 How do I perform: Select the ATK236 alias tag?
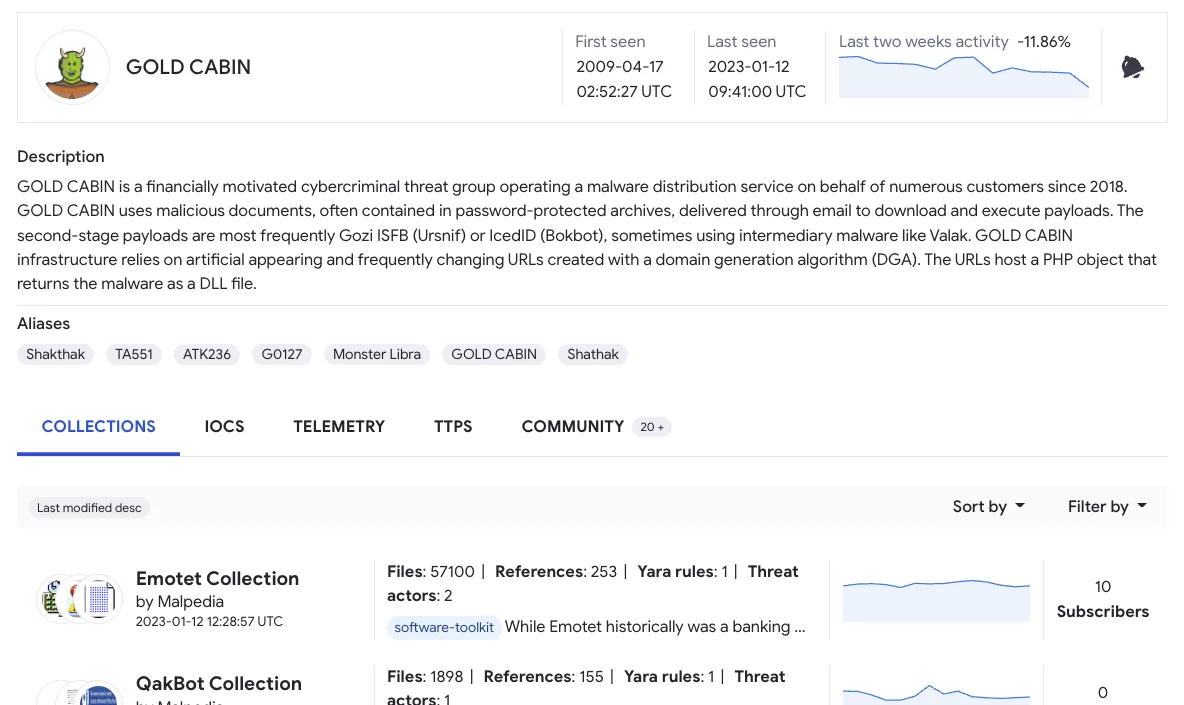pos(207,354)
